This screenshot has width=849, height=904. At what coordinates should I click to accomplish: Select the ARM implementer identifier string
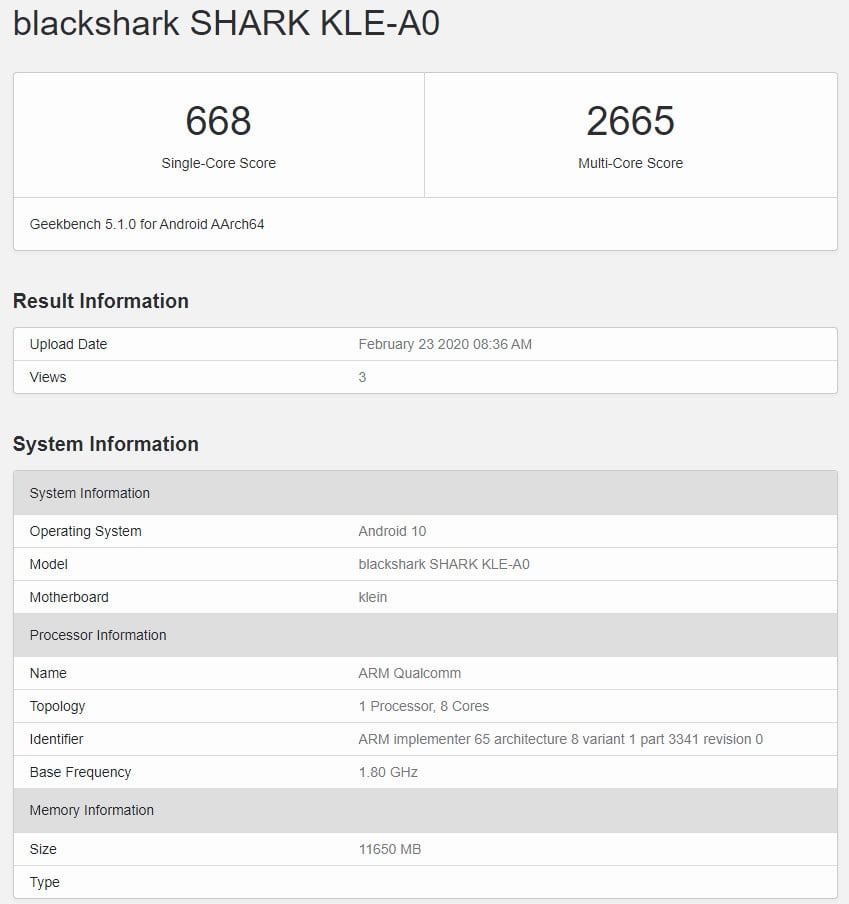(560, 739)
